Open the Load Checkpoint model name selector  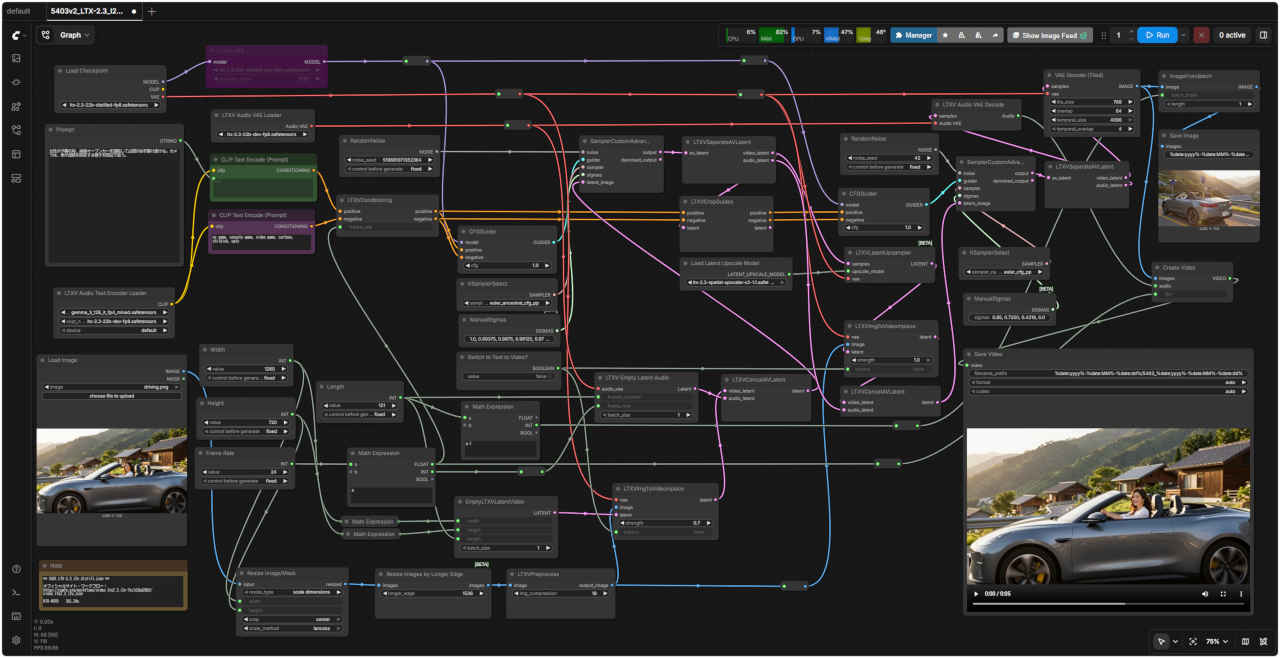[x=111, y=103]
